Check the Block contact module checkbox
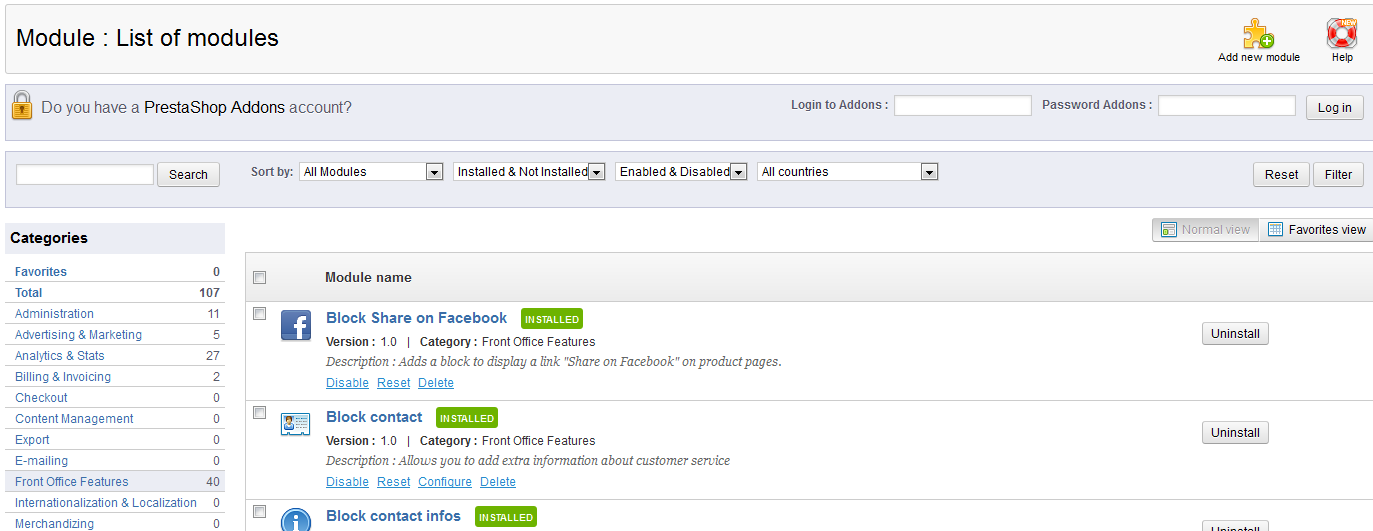Screen dimensions: 1373x531 click(260, 413)
